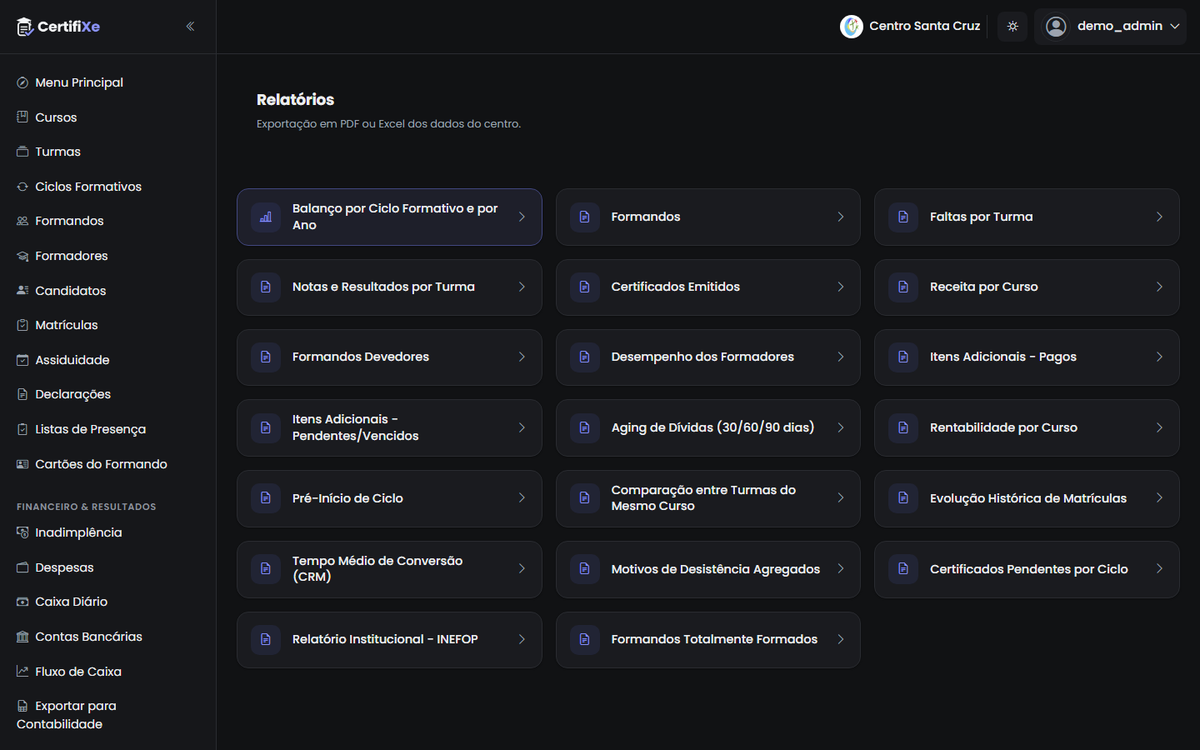The height and width of the screenshot is (750, 1200).
Task: Open the Evolução Histórica de Matrículas report
Action: click(x=1027, y=498)
